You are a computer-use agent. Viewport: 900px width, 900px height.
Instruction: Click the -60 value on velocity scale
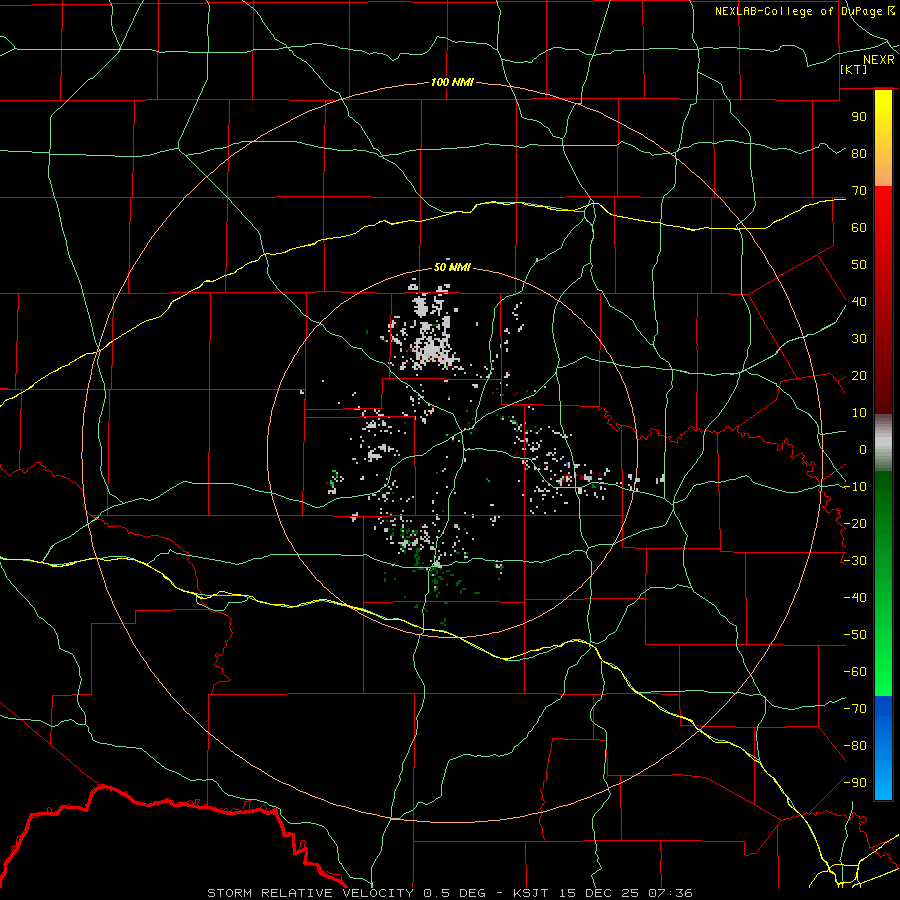[x=855, y=672]
